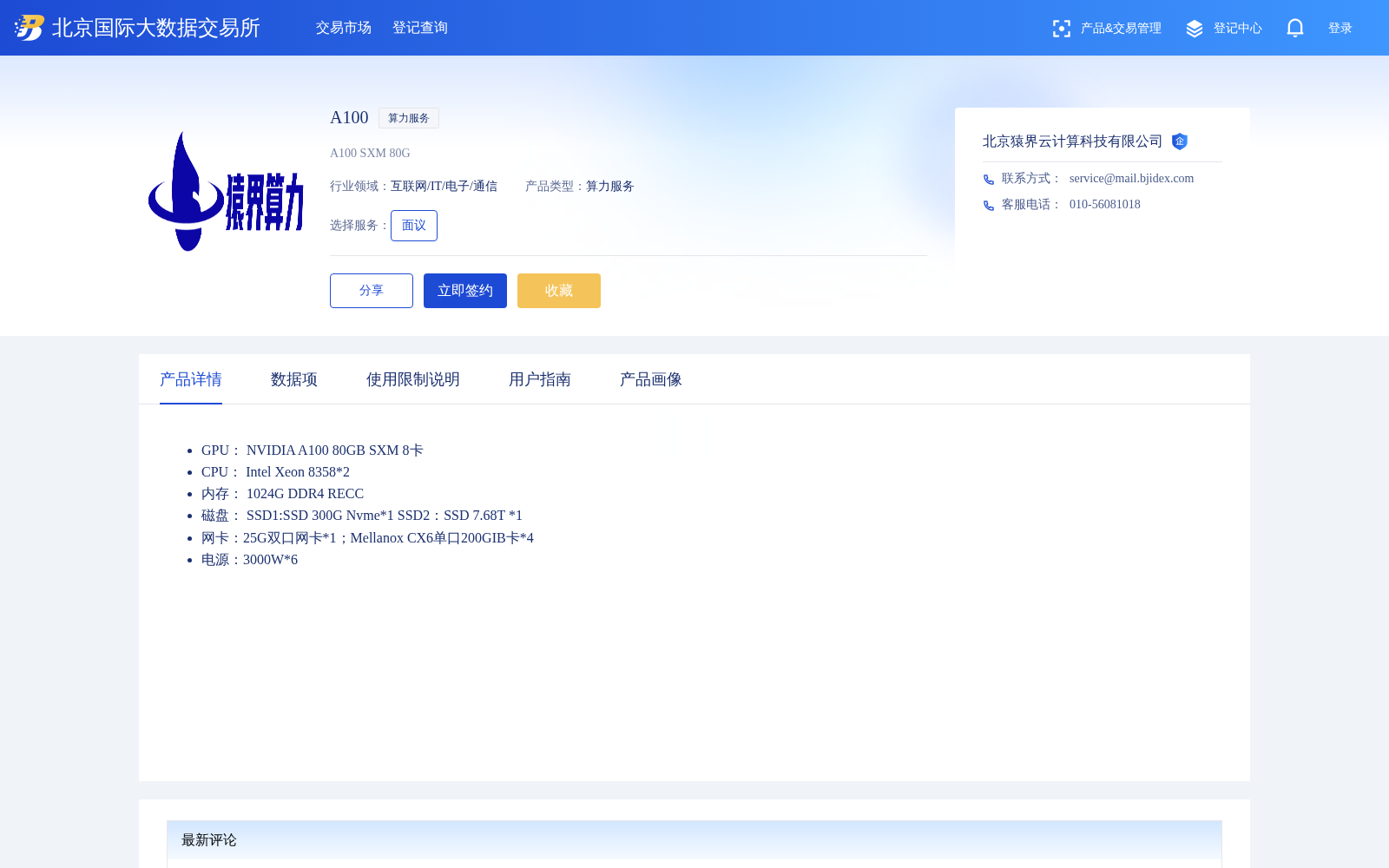Open the 使用限制说明 tab

(x=413, y=379)
